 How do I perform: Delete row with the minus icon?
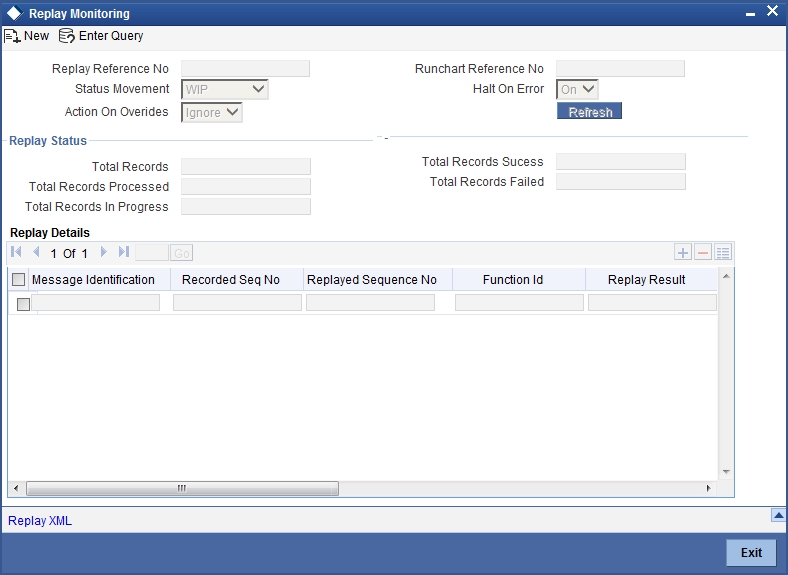point(703,252)
